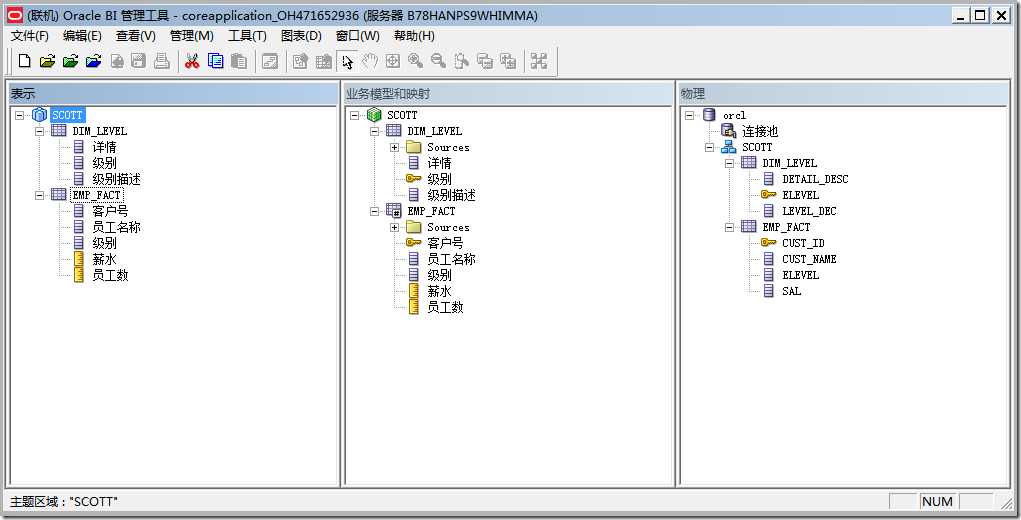This screenshot has width=1021, height=520.
Task: Select 客户号 in 表示 pane
Action: [110, 211]
